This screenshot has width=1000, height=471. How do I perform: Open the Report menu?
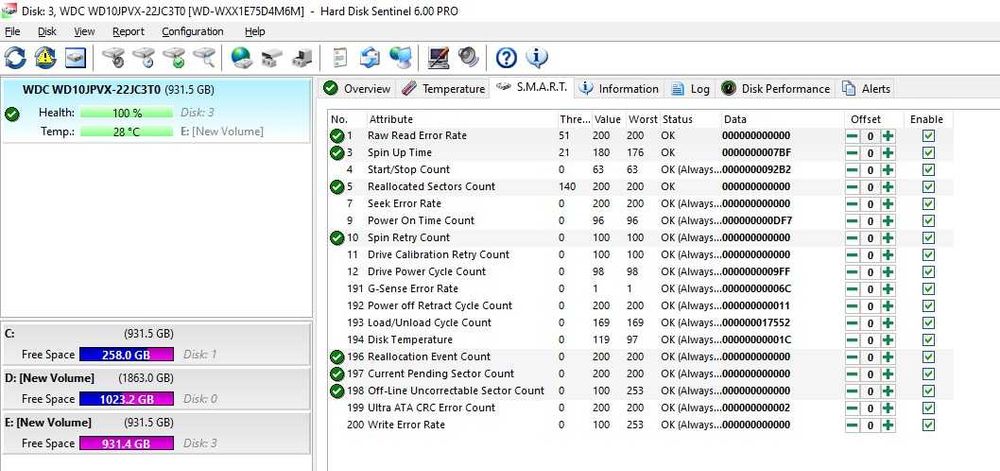(128, 31)
